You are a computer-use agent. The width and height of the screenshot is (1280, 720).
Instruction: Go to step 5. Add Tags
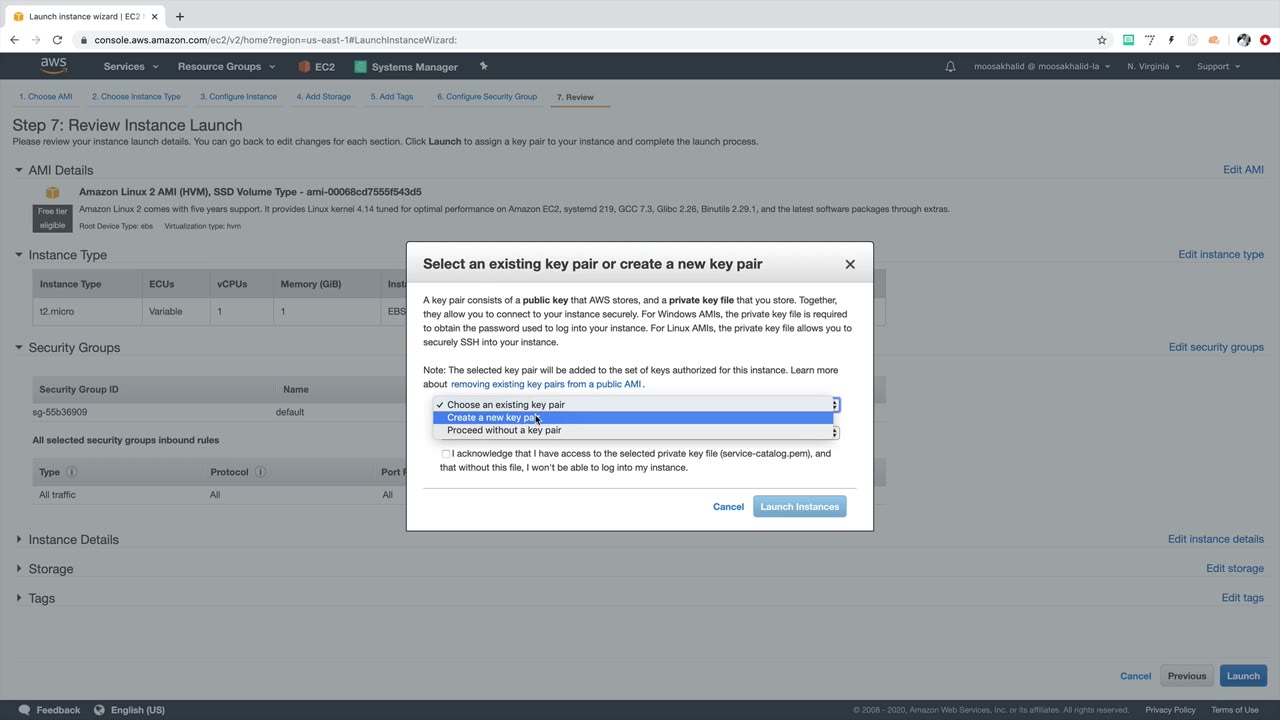coord(391,97)
